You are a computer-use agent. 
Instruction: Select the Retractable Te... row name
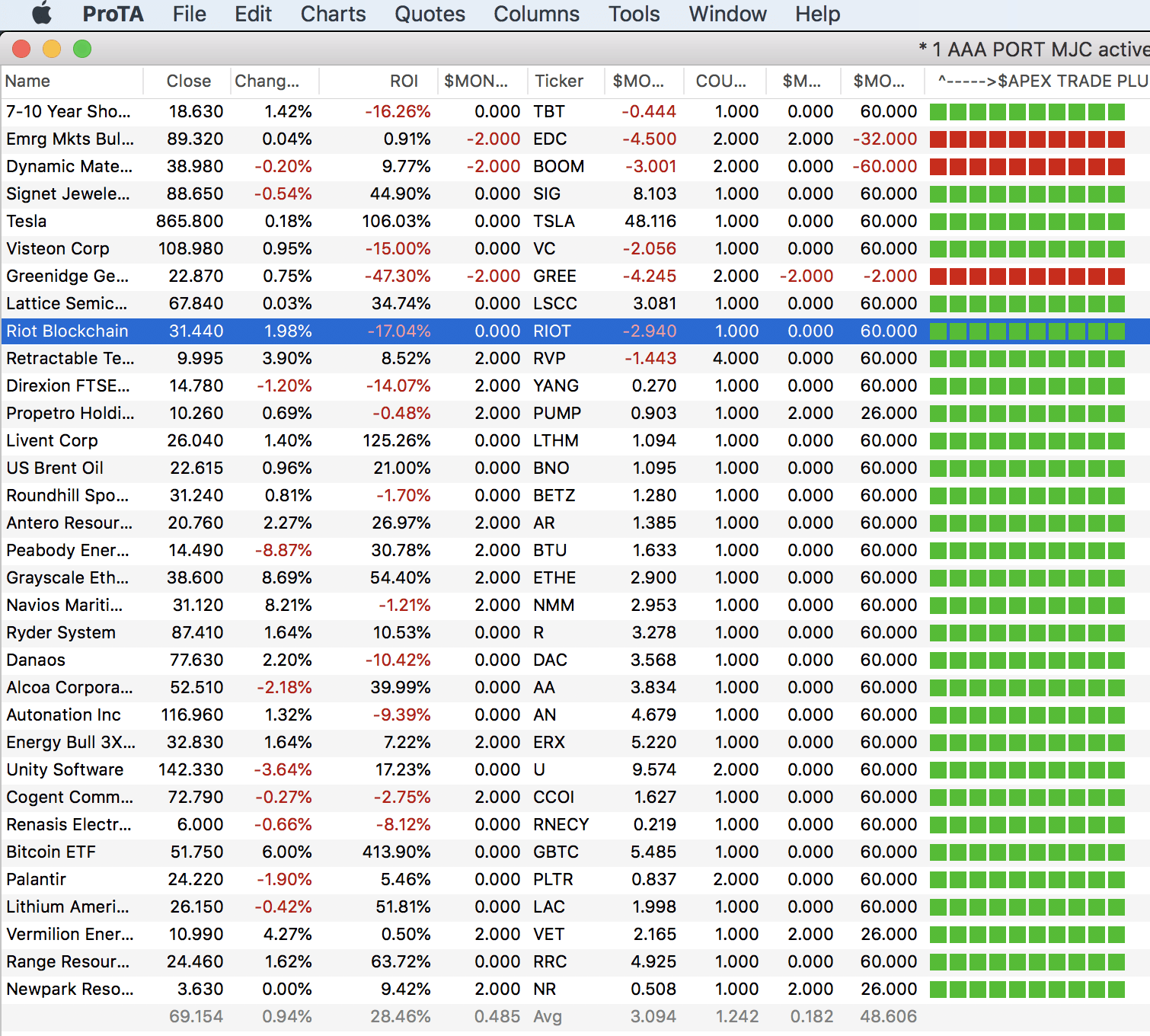click(x=70, y=359)
